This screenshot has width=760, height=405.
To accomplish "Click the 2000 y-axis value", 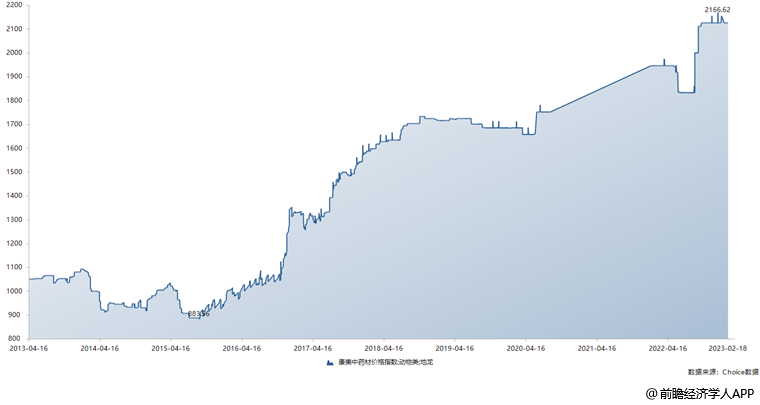I will [15, 53].
